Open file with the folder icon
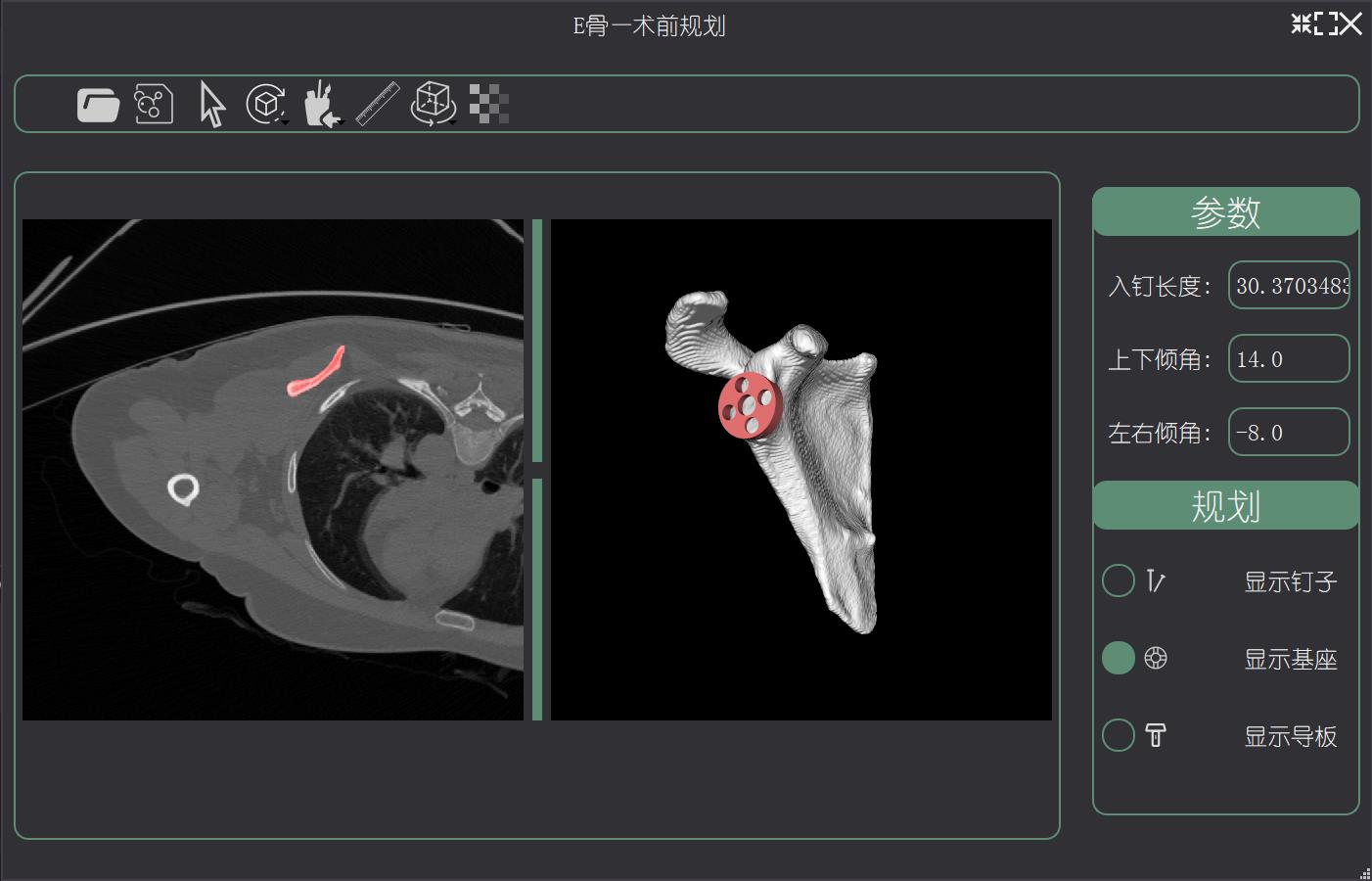The image size is (1372, 881). [x=98, y=105]
